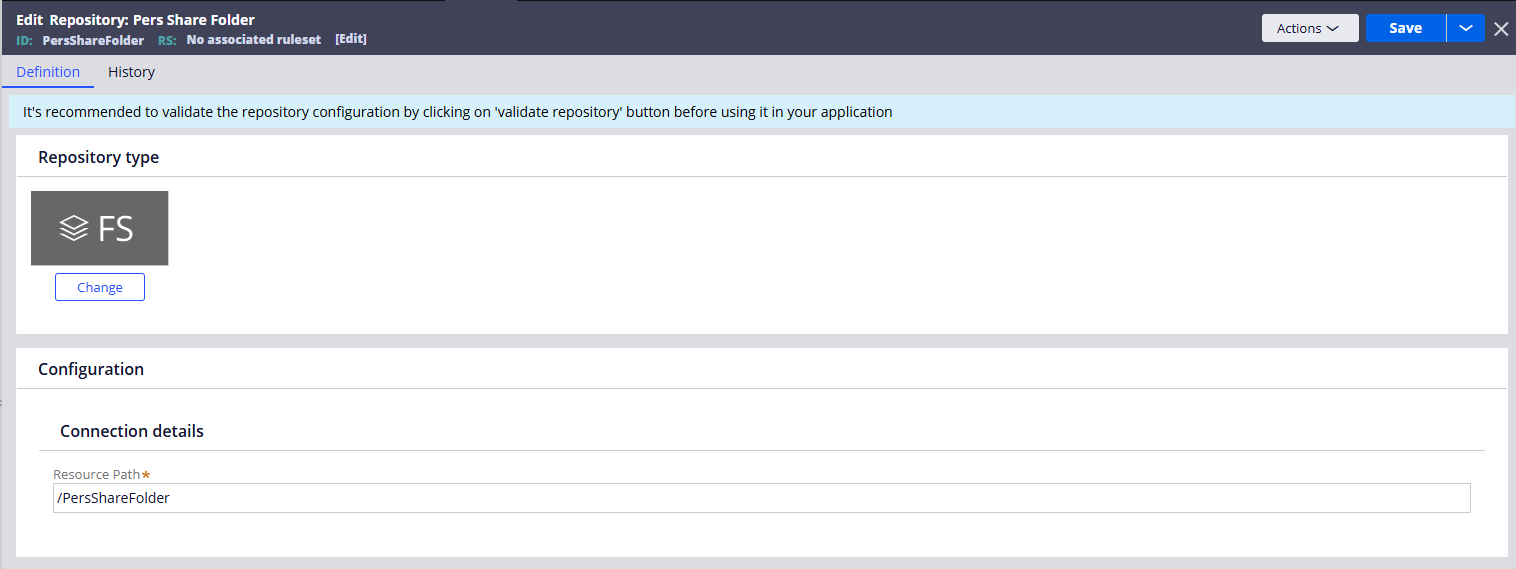The height and width of the screenshot is (569, 1516).
Task: Click the 'No associated ruleset' text
Action: click(254, 40)
